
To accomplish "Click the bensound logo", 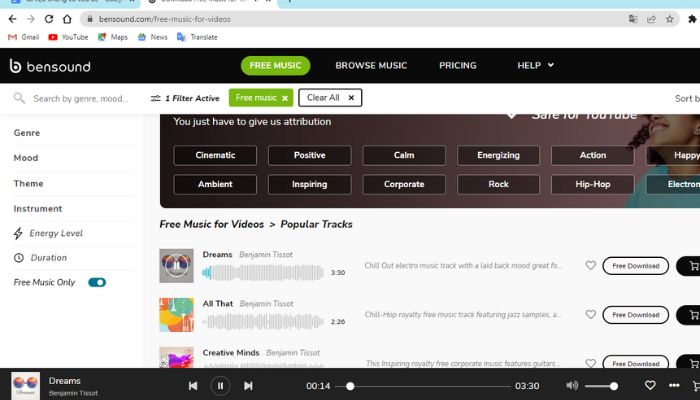I will click(50, 66).
